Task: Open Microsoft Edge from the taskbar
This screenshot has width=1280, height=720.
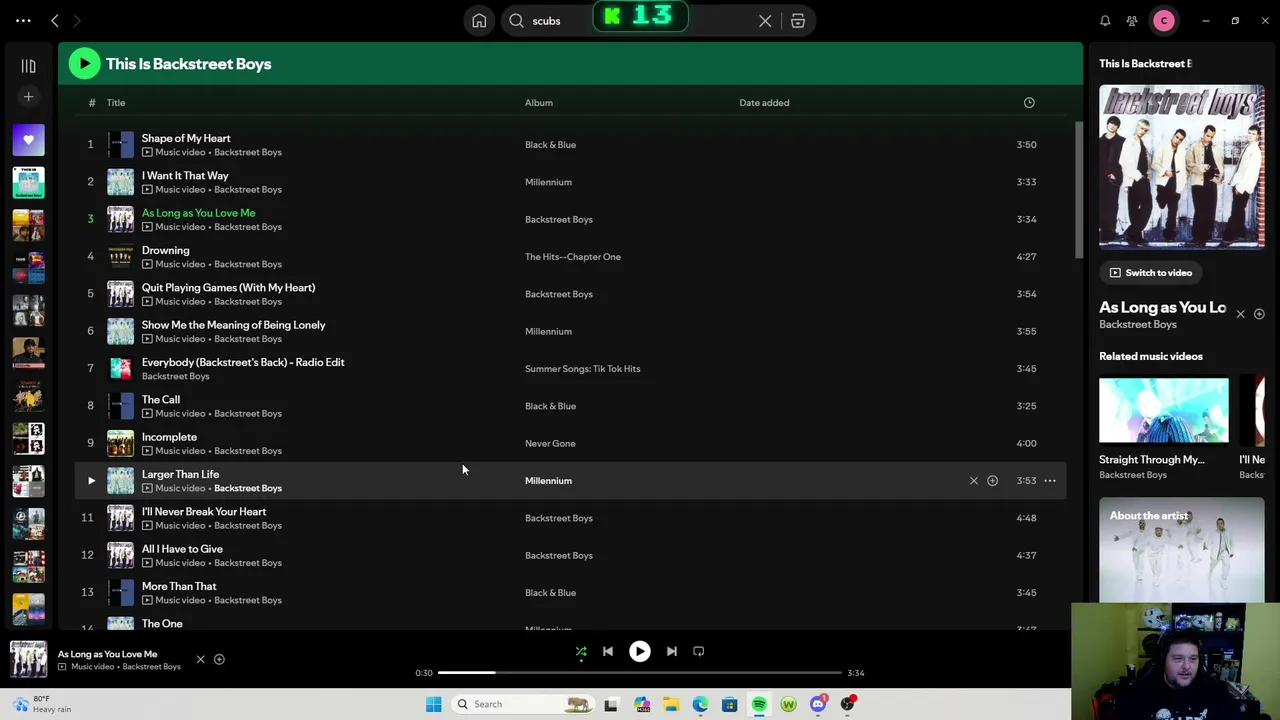Action: point(700,705)
